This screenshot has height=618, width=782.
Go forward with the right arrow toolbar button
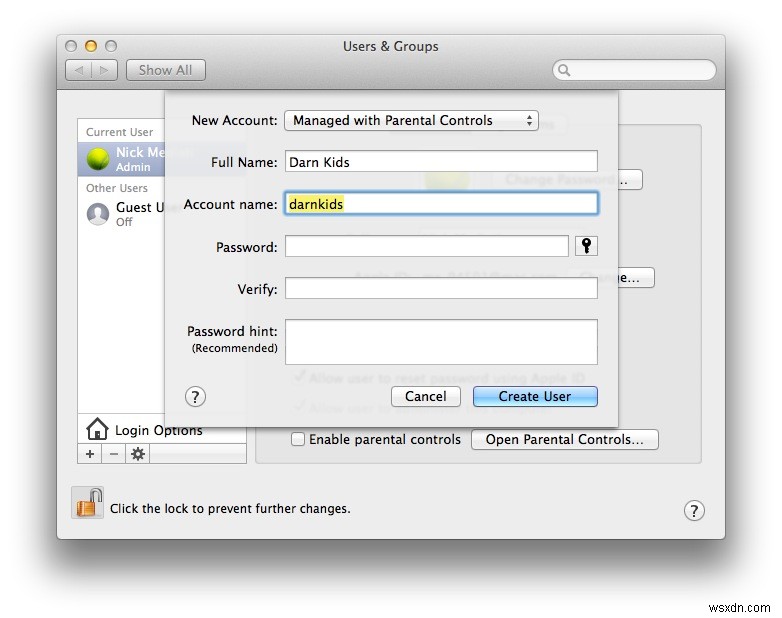104,70
